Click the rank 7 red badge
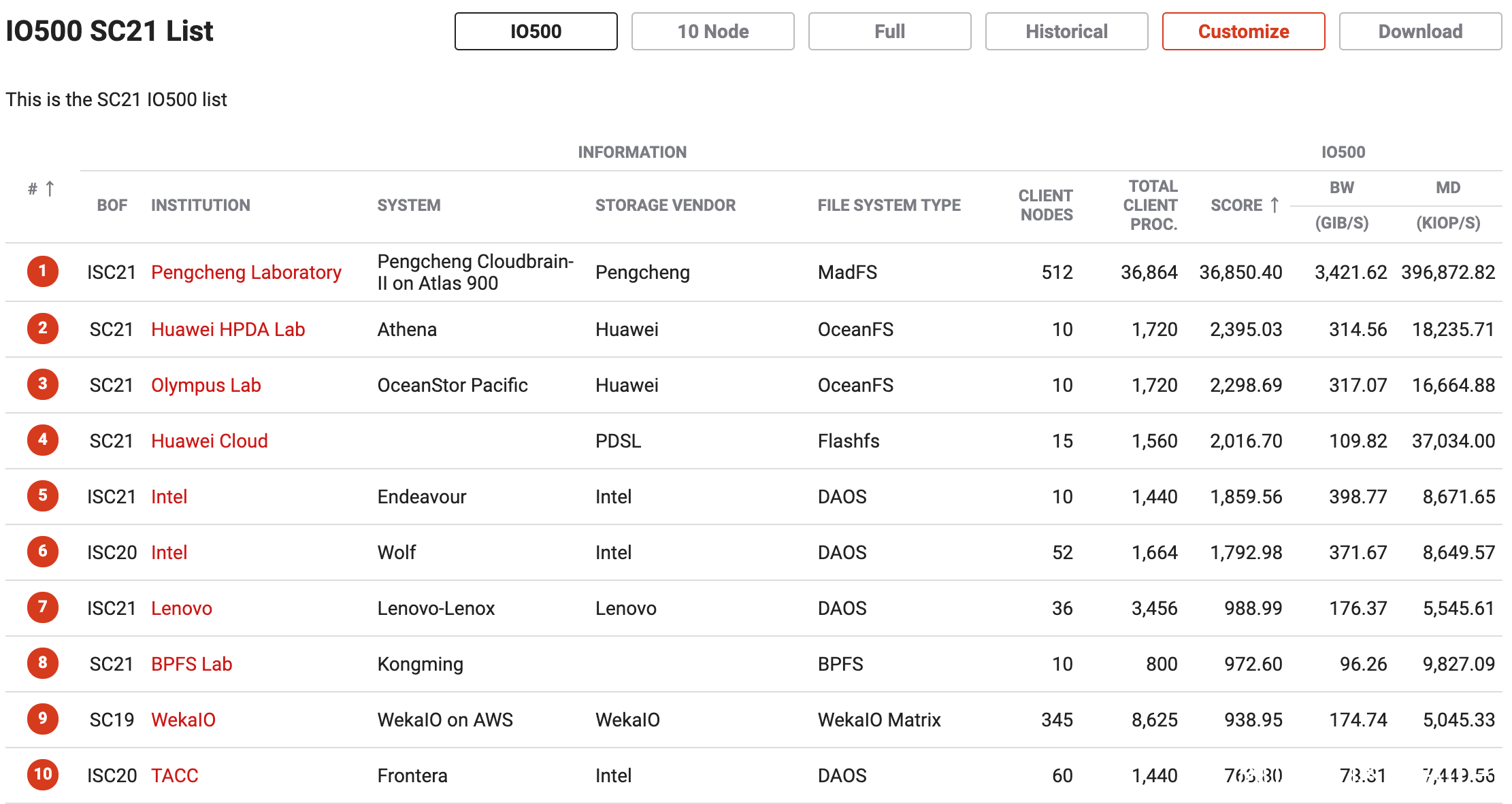1512x804 pixels. (x=43, y=607)
